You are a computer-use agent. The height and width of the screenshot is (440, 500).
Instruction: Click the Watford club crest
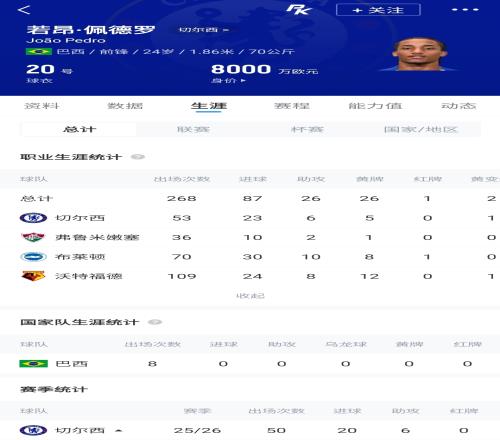pos(33,276)
